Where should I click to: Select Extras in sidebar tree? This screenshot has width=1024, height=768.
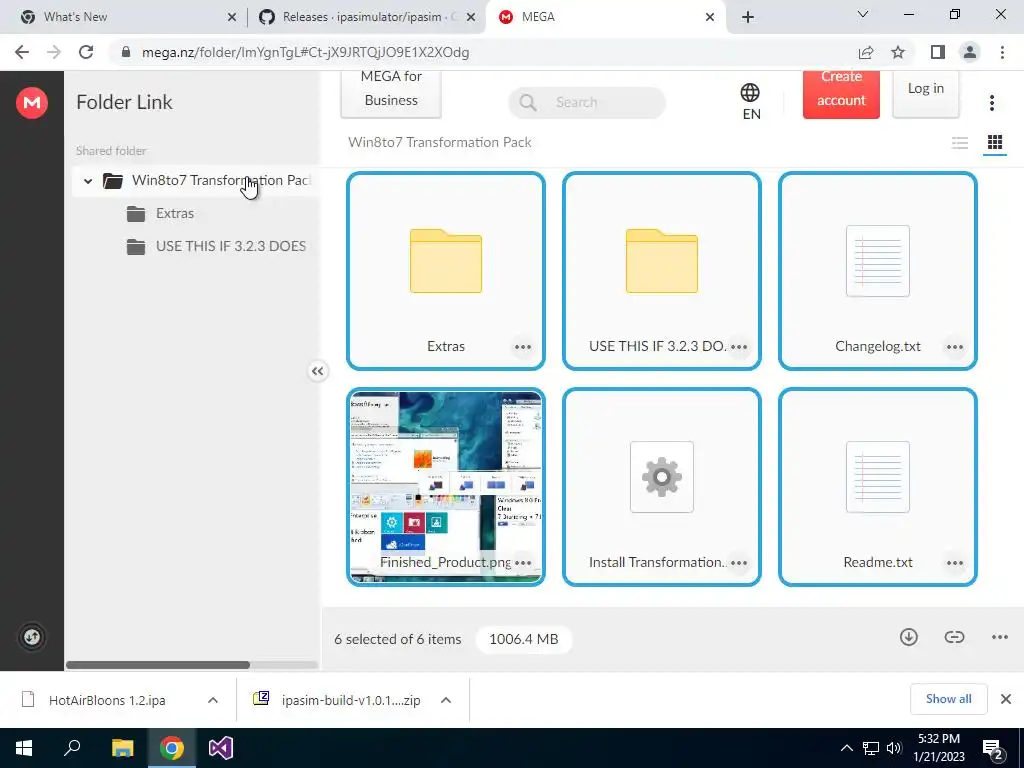(174, 214)
